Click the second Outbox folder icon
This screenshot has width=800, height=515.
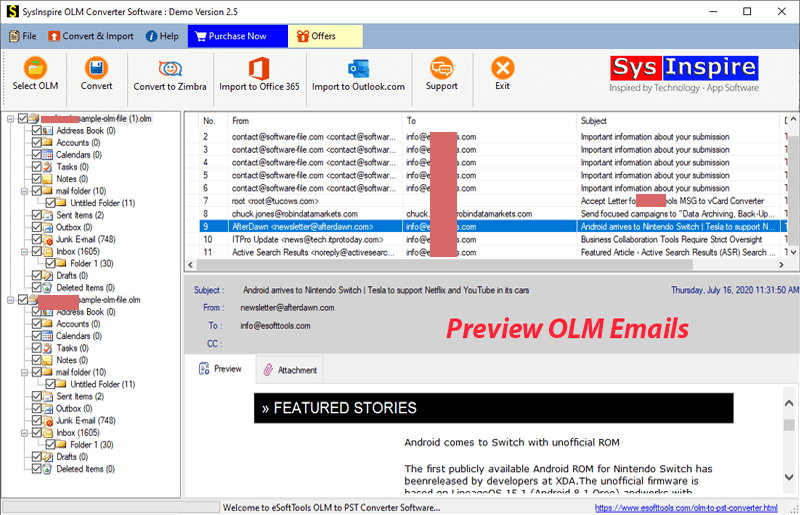coord(47,409)
